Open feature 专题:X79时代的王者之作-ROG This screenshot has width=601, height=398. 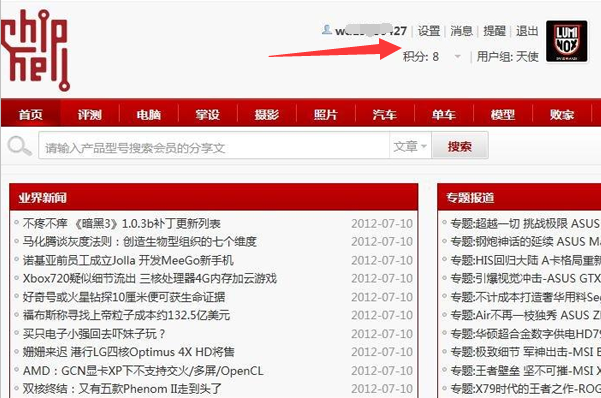[525, 389]
